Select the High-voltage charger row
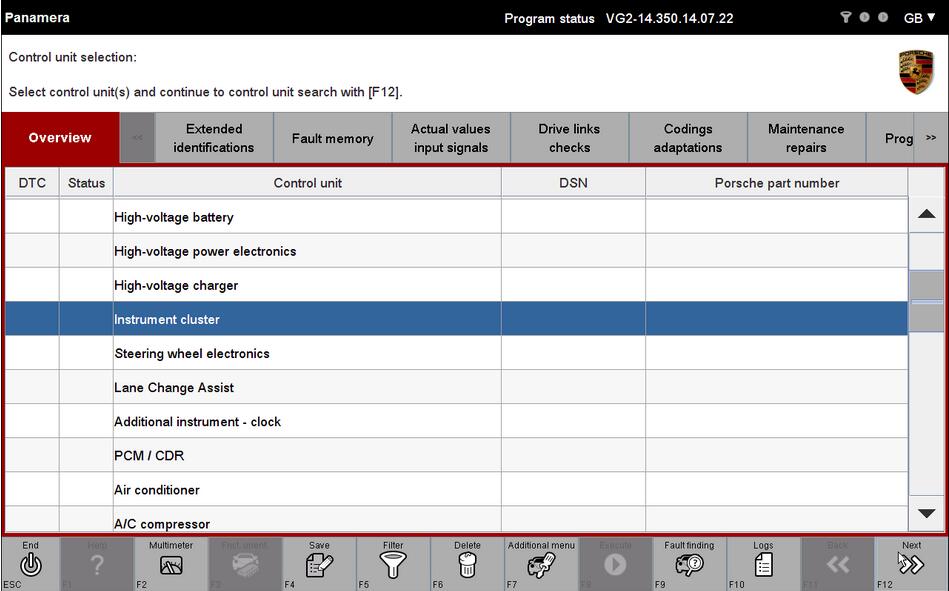Viewport: 949px width, 591px height. click(456, 285)
